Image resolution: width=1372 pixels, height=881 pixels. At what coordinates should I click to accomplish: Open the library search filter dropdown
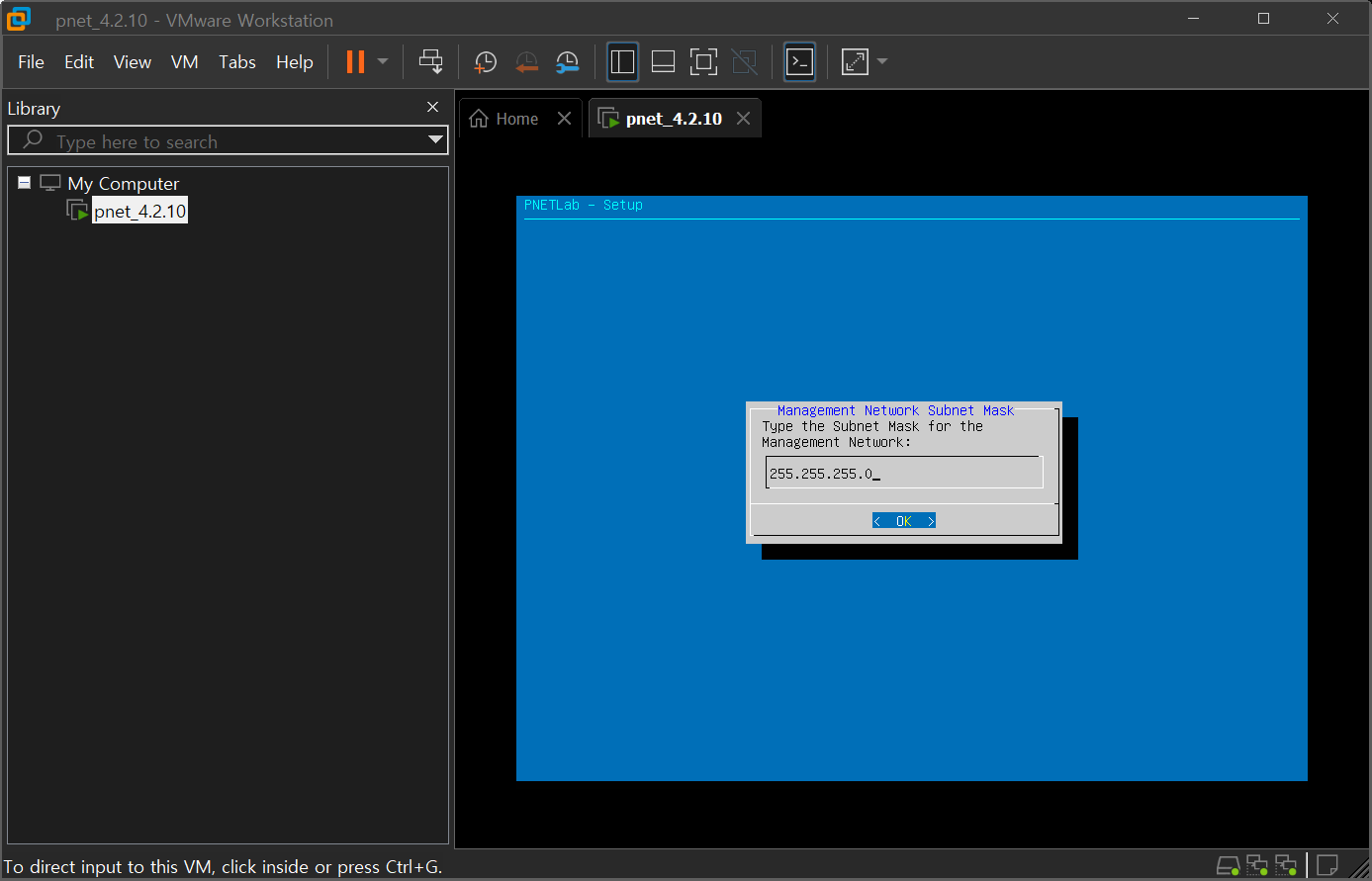(435, 140)
